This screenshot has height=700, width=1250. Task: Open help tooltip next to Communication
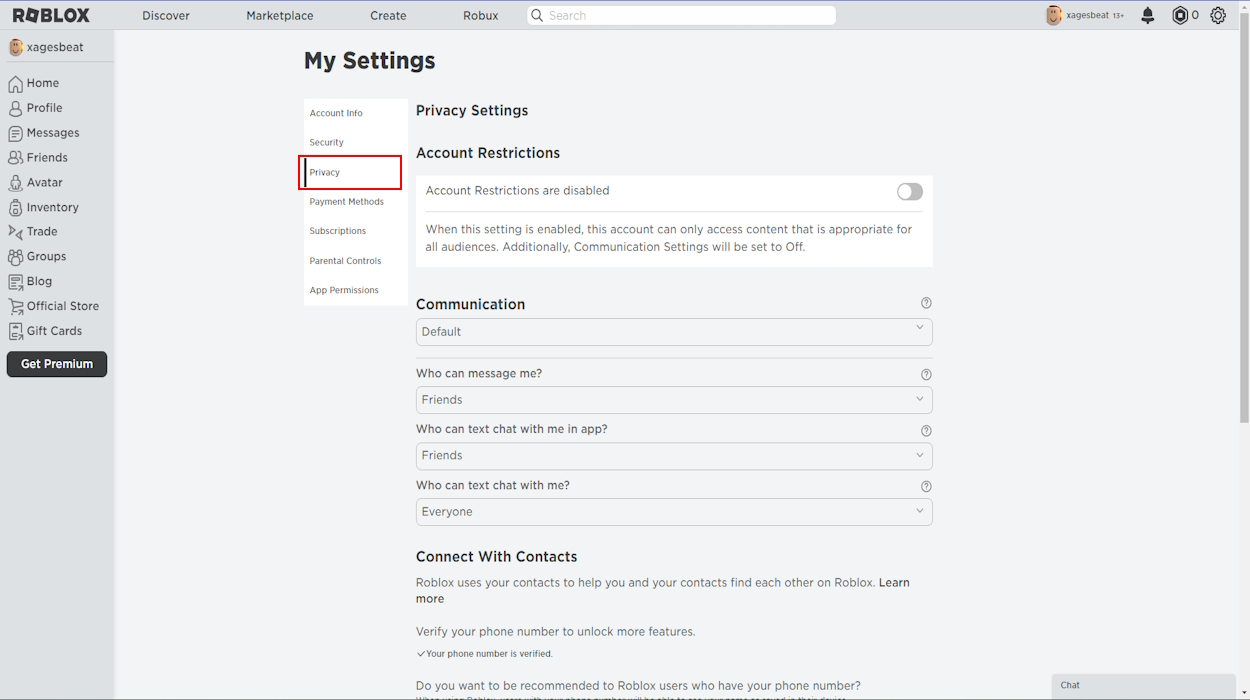click(x=925, y=302)
